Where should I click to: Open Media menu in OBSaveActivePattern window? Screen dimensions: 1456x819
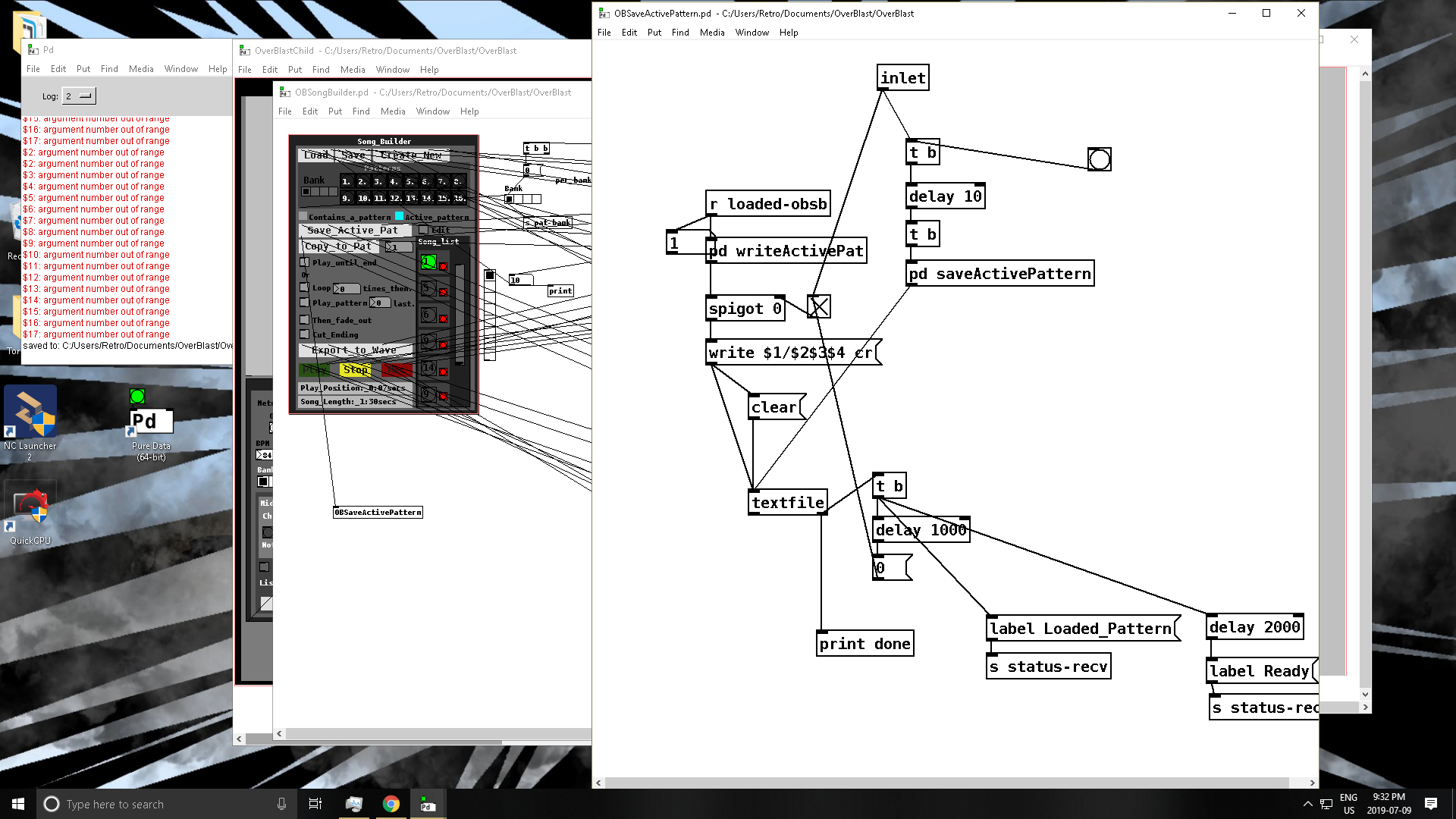pyautogui.click(x=712, y=33)
